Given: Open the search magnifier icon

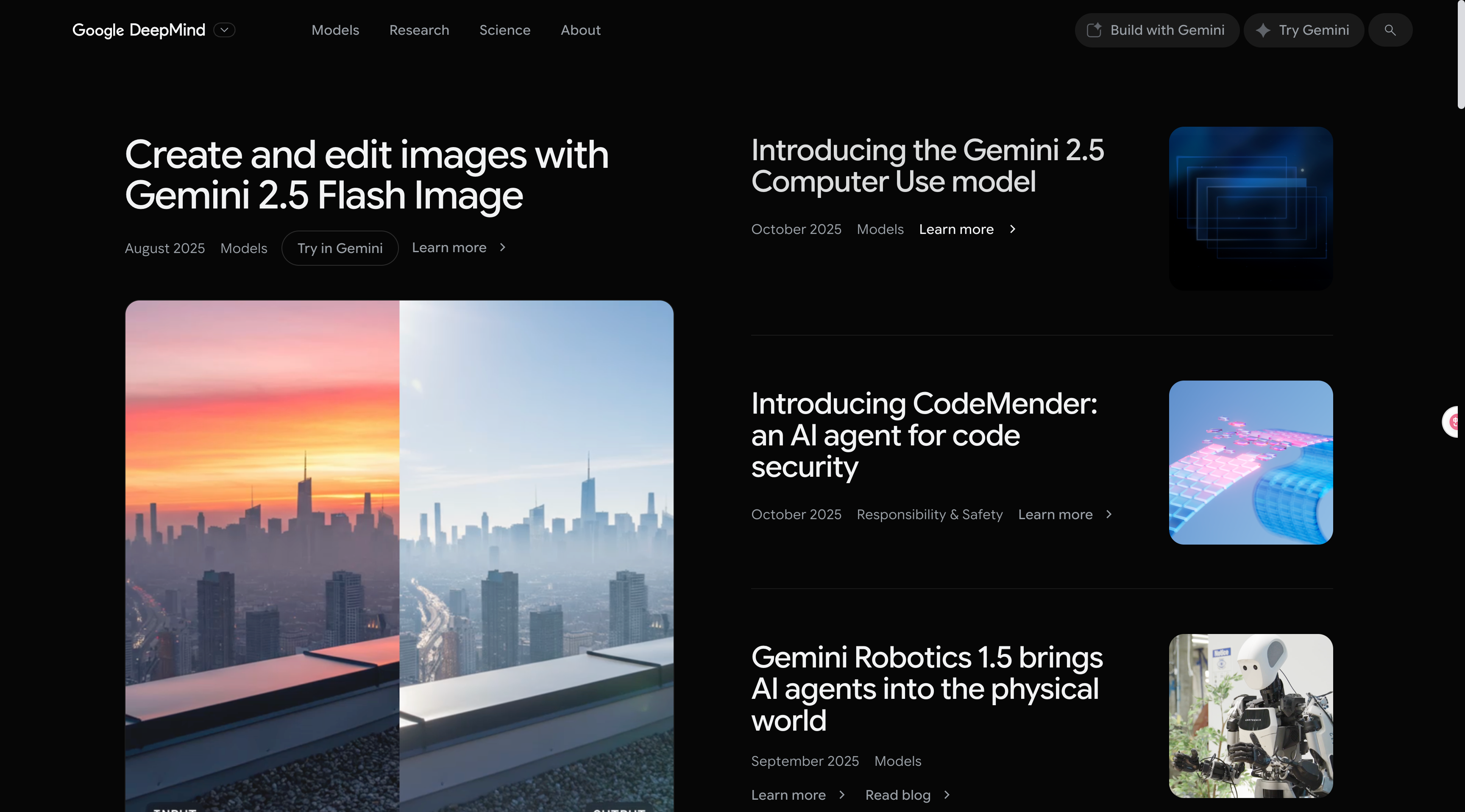Looking at the screenshot, I should pyautogui.click(x=1390, y=30).
